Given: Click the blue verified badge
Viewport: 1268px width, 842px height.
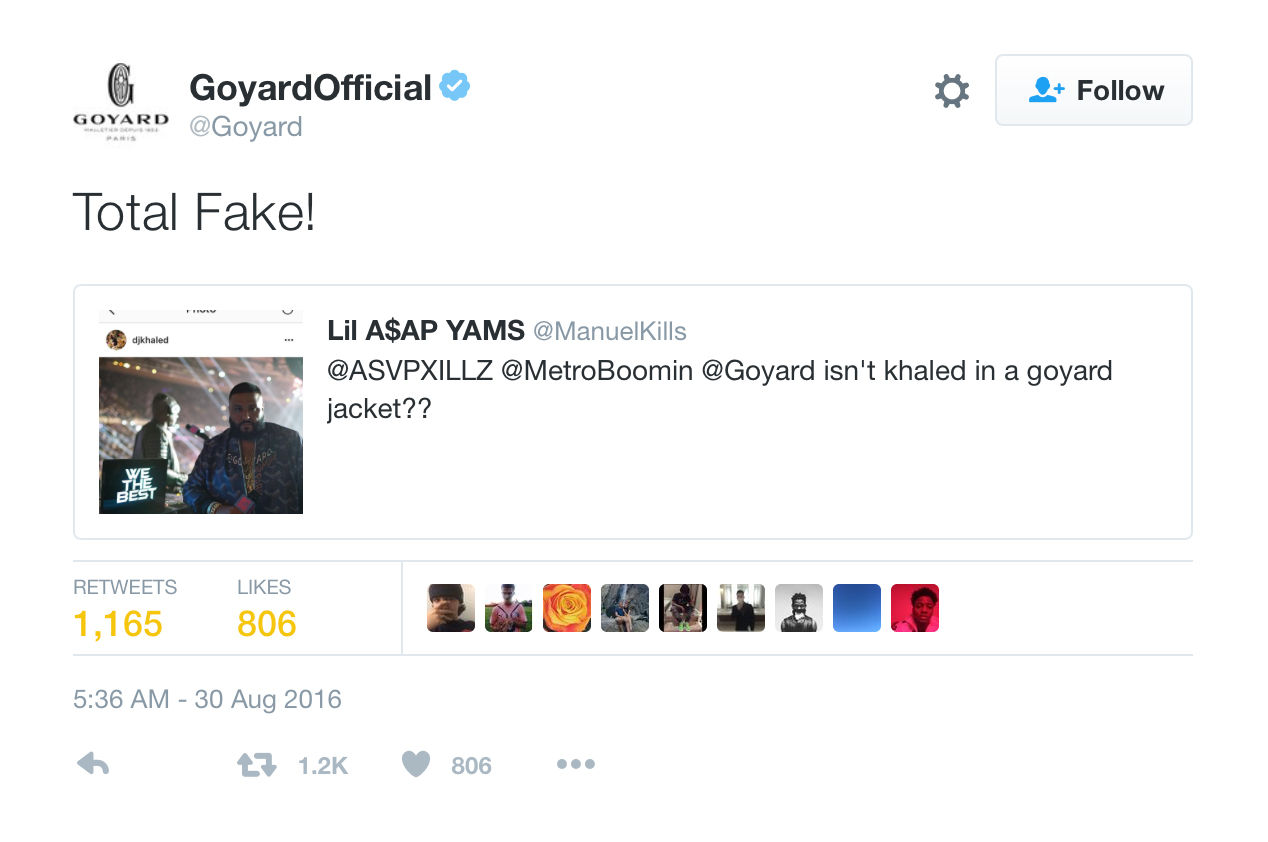Looking at the screenshot, I should tap(455, 87).
